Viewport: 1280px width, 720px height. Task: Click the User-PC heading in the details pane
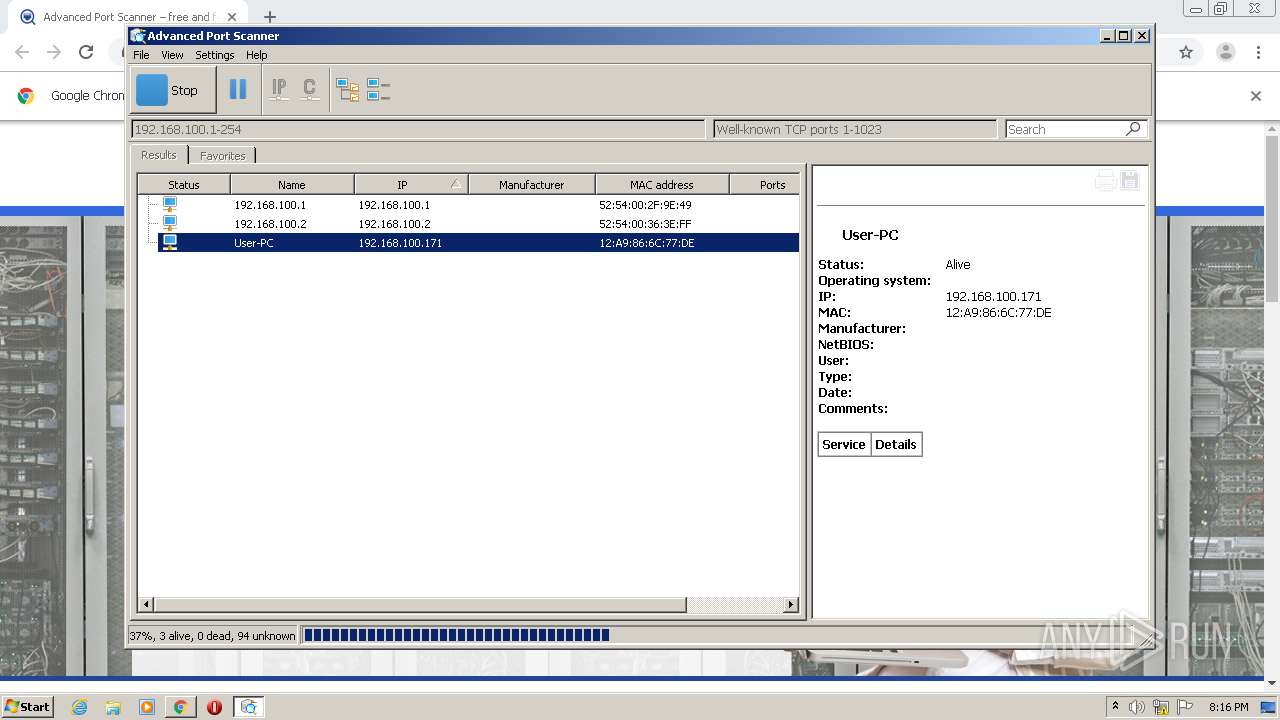(x=870, y=235)
